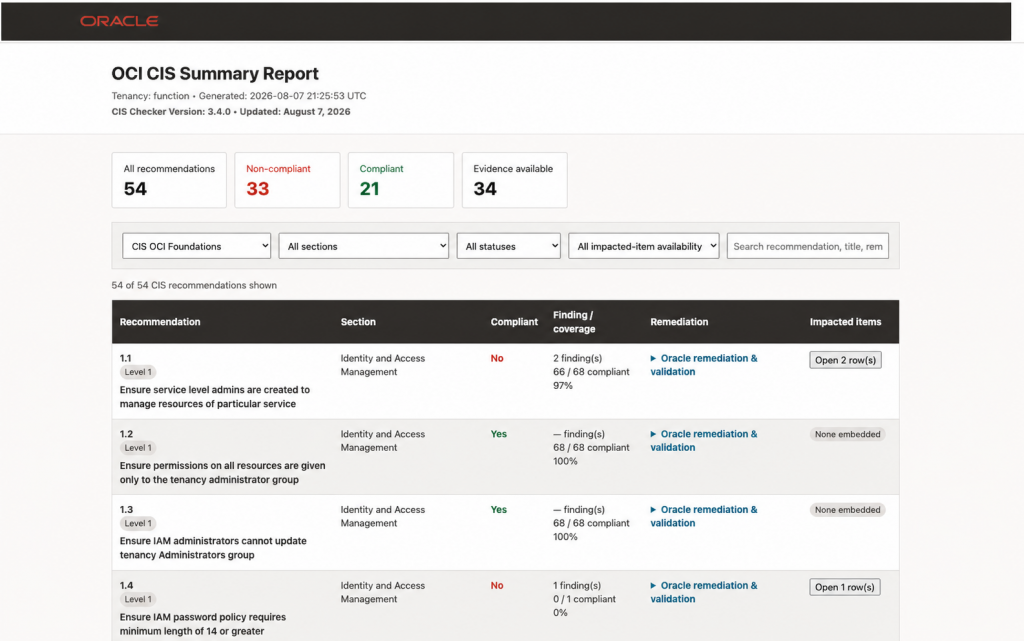This screenshot has width=1024, height=641.
Task: Open the All statuses dropdown
Action: coord(509,246)
